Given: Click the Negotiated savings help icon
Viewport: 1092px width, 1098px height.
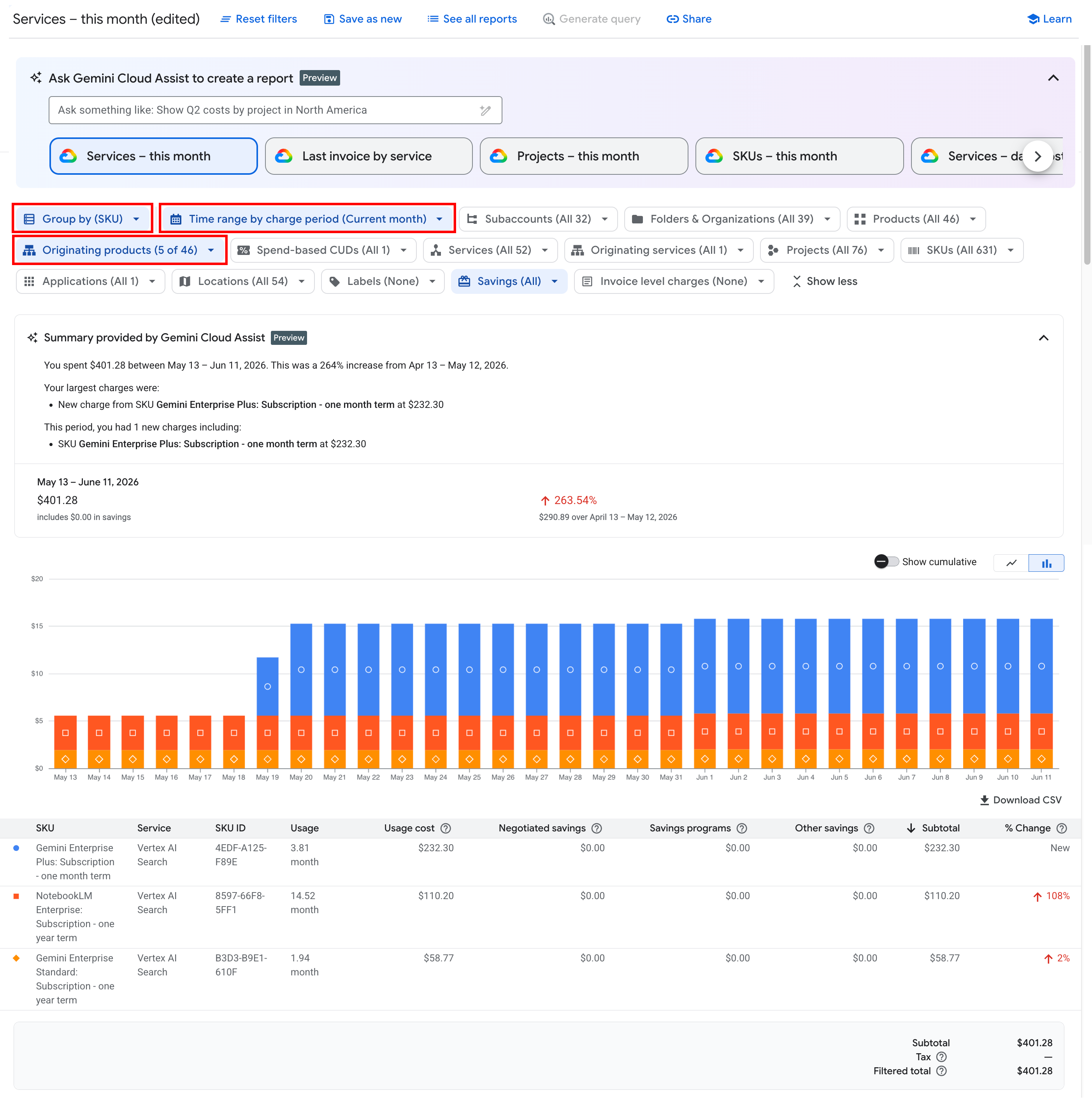Looking at the screenshot, I should [597, 828].
